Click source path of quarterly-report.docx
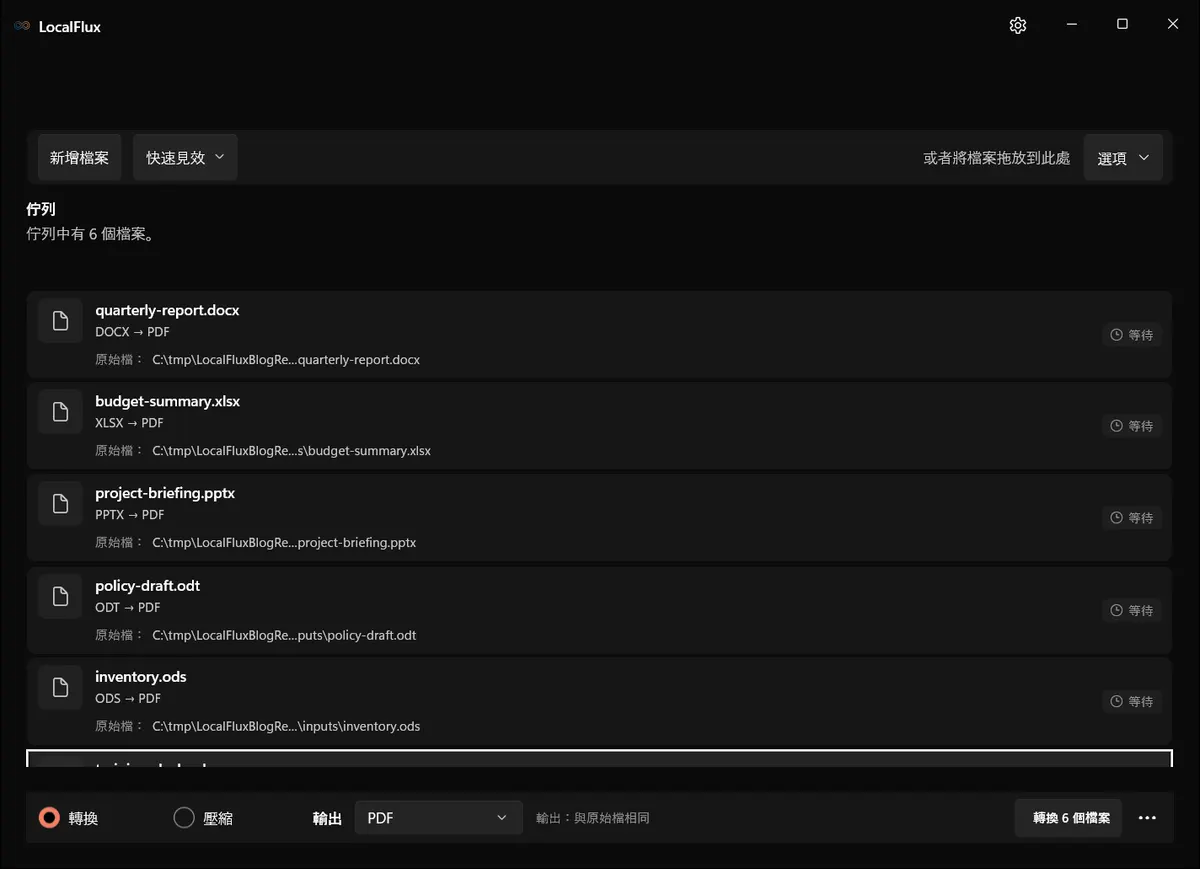 pyautogui.click(x=286, y=359)
